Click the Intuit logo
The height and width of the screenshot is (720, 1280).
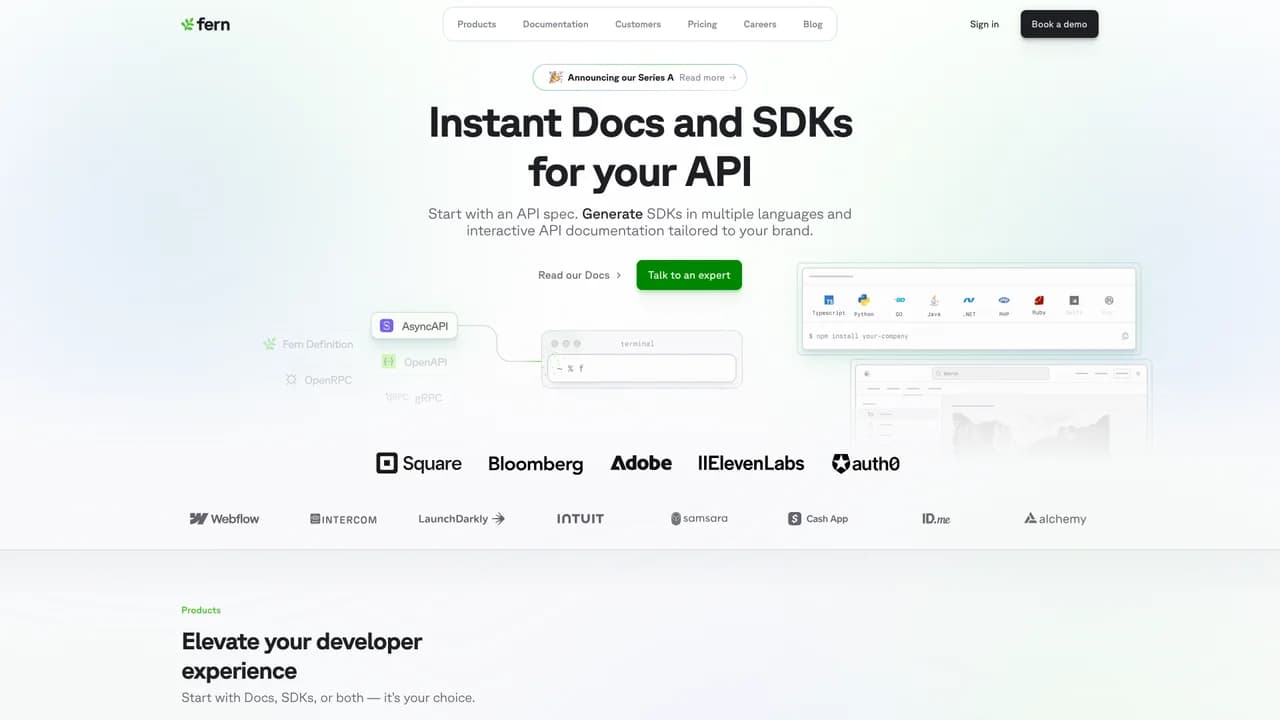pyautogui.click(x=580, y=519)
